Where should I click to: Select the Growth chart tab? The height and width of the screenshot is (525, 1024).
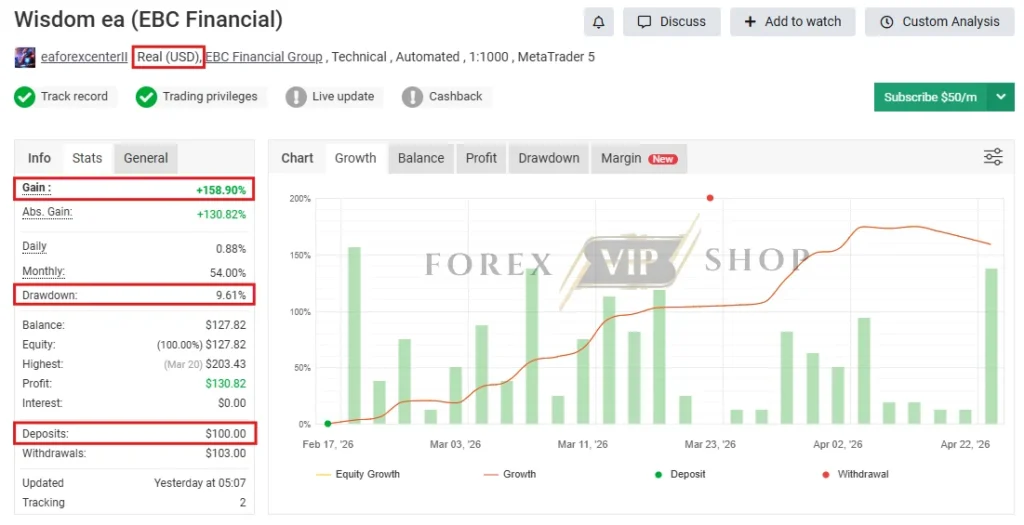[355, 158]
